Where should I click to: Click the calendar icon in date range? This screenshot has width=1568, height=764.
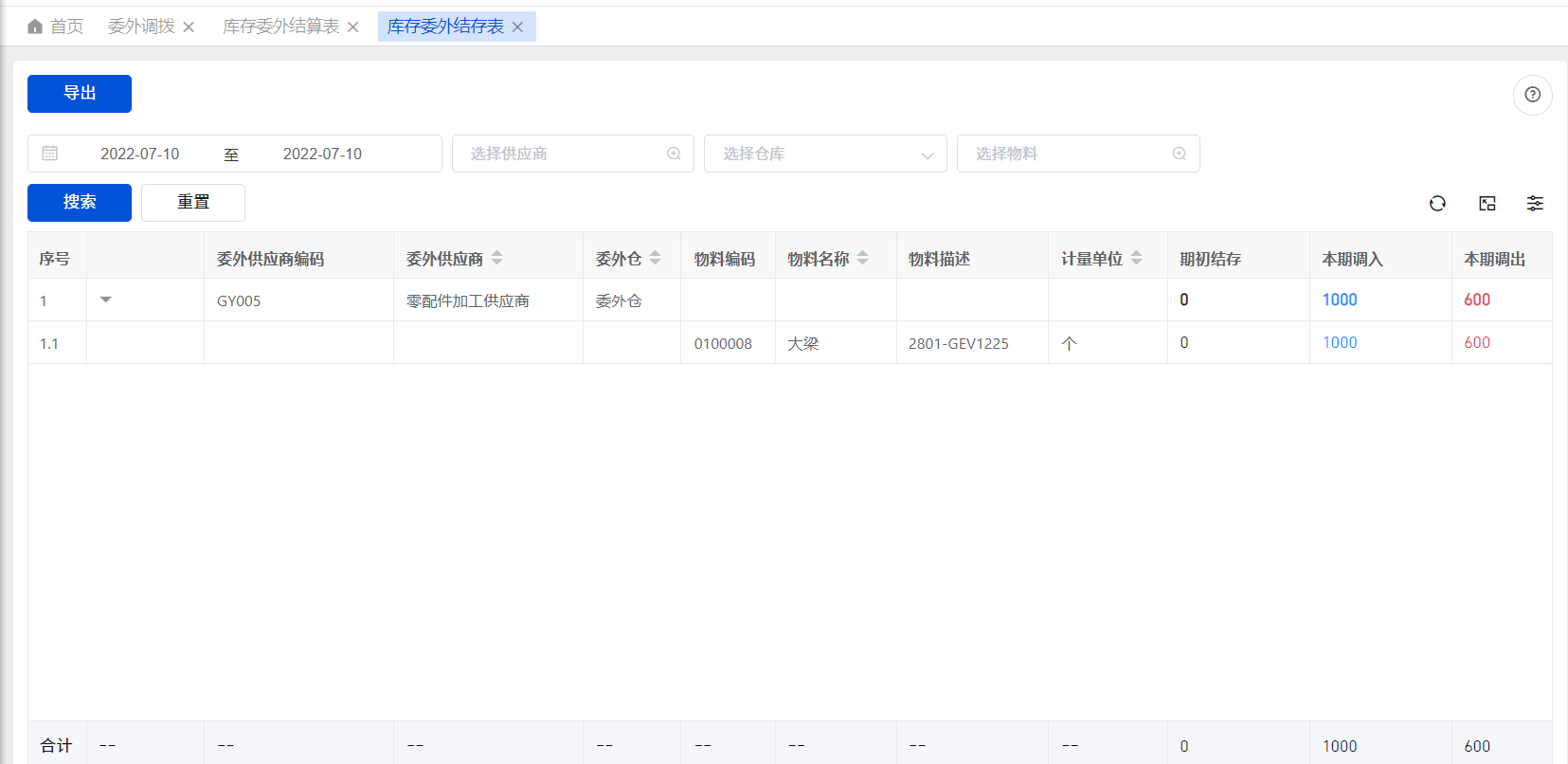click(50, 153)
